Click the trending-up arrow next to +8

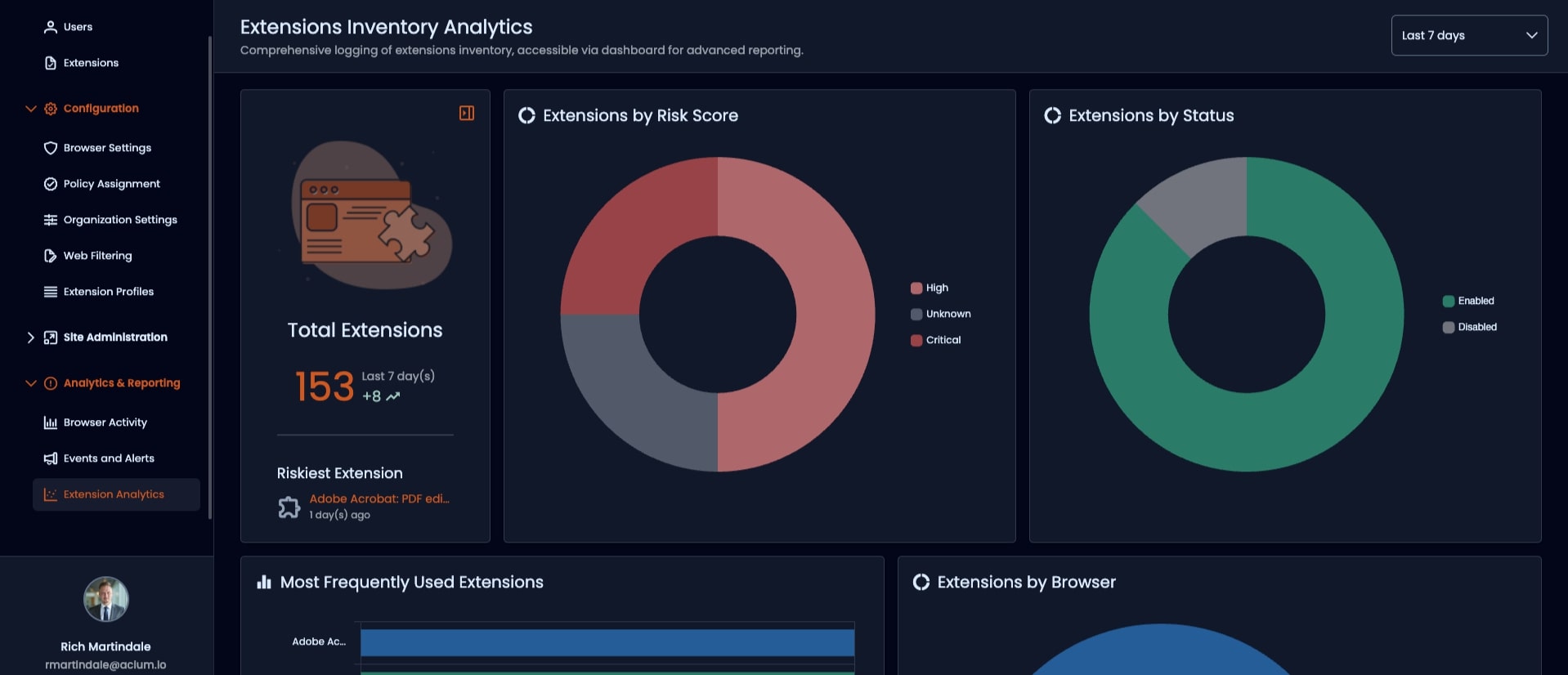[393, 396]
